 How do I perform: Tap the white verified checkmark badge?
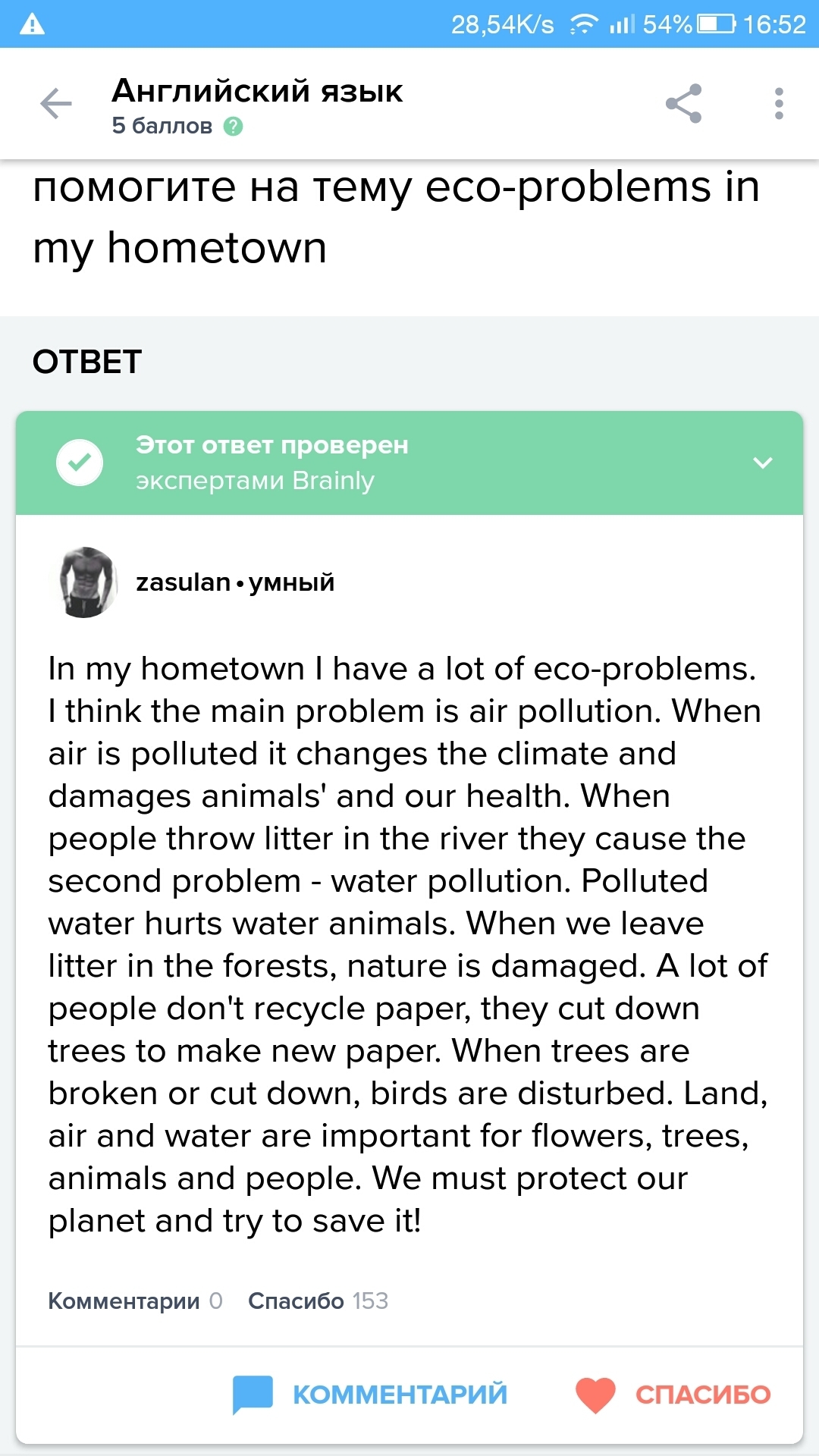pyautogui.click(x=80, y=463)
